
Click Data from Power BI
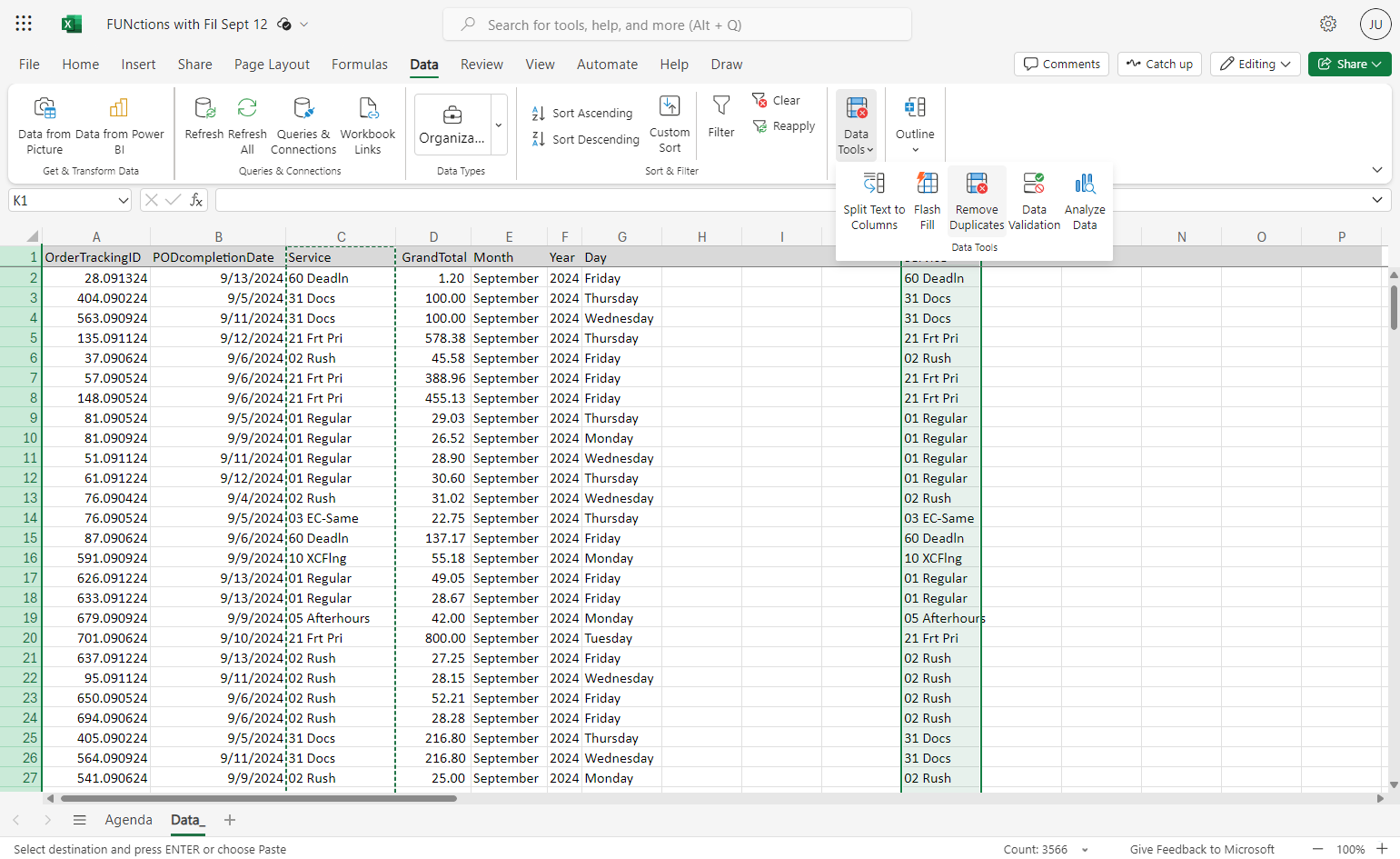tap(119, 125)
